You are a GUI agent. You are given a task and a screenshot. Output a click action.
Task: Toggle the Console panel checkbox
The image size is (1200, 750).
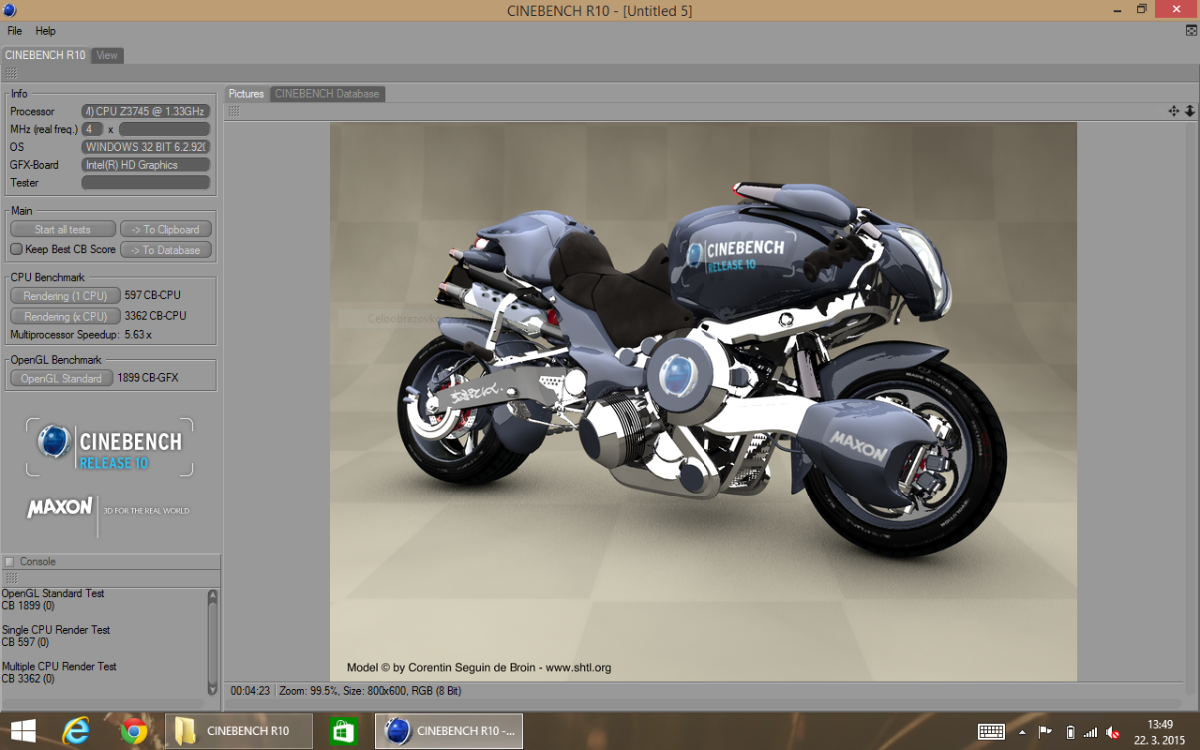(9, 562)
